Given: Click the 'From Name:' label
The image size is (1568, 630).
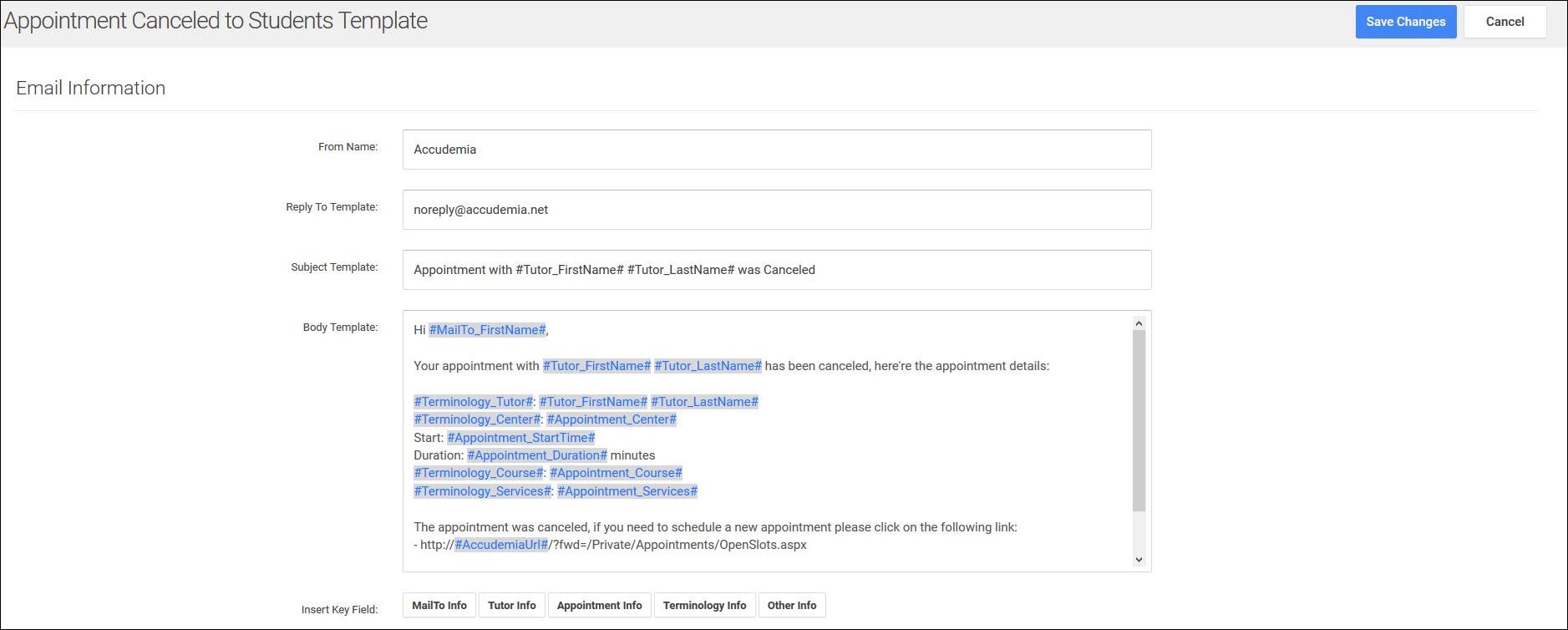Looking at the screenshot, I should click(348, 147).
